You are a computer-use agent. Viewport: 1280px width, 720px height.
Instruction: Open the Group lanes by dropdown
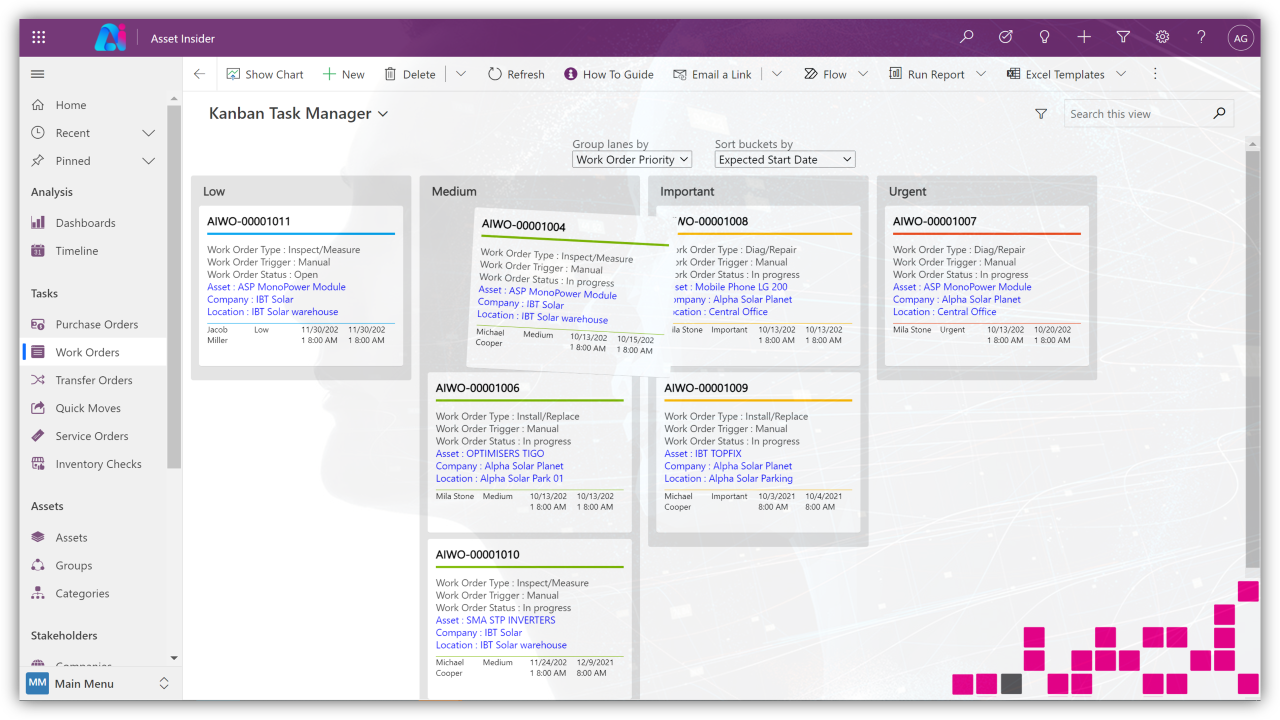pos(631,159)
